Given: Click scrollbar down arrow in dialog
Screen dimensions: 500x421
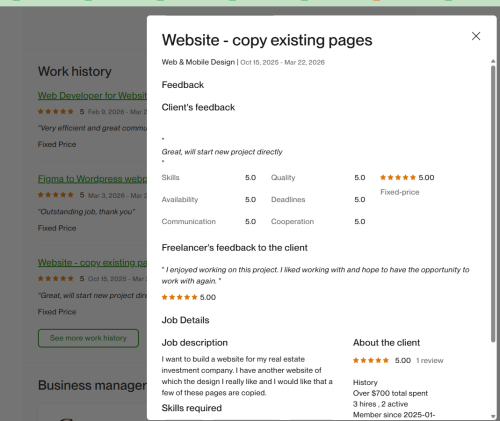Looking at the screenshot, I should click(x=493, y=416).
